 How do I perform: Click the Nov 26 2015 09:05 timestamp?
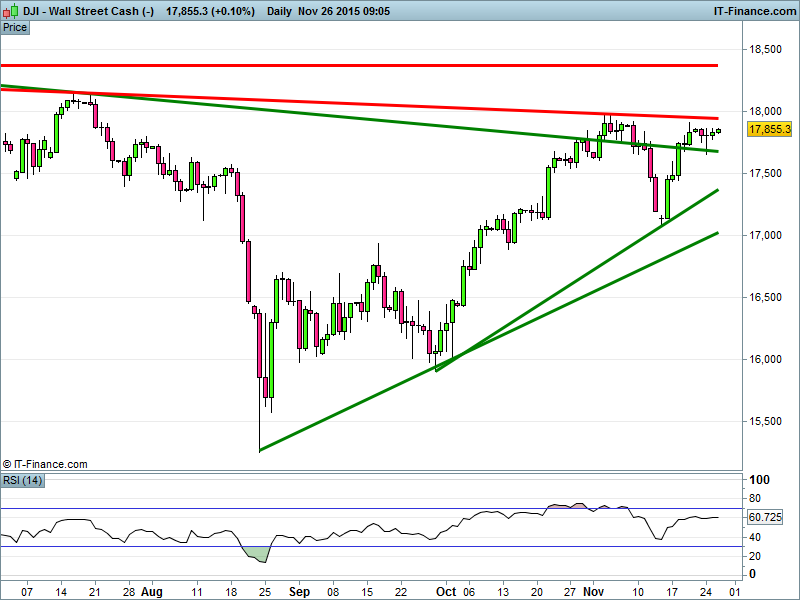[343, 12]
